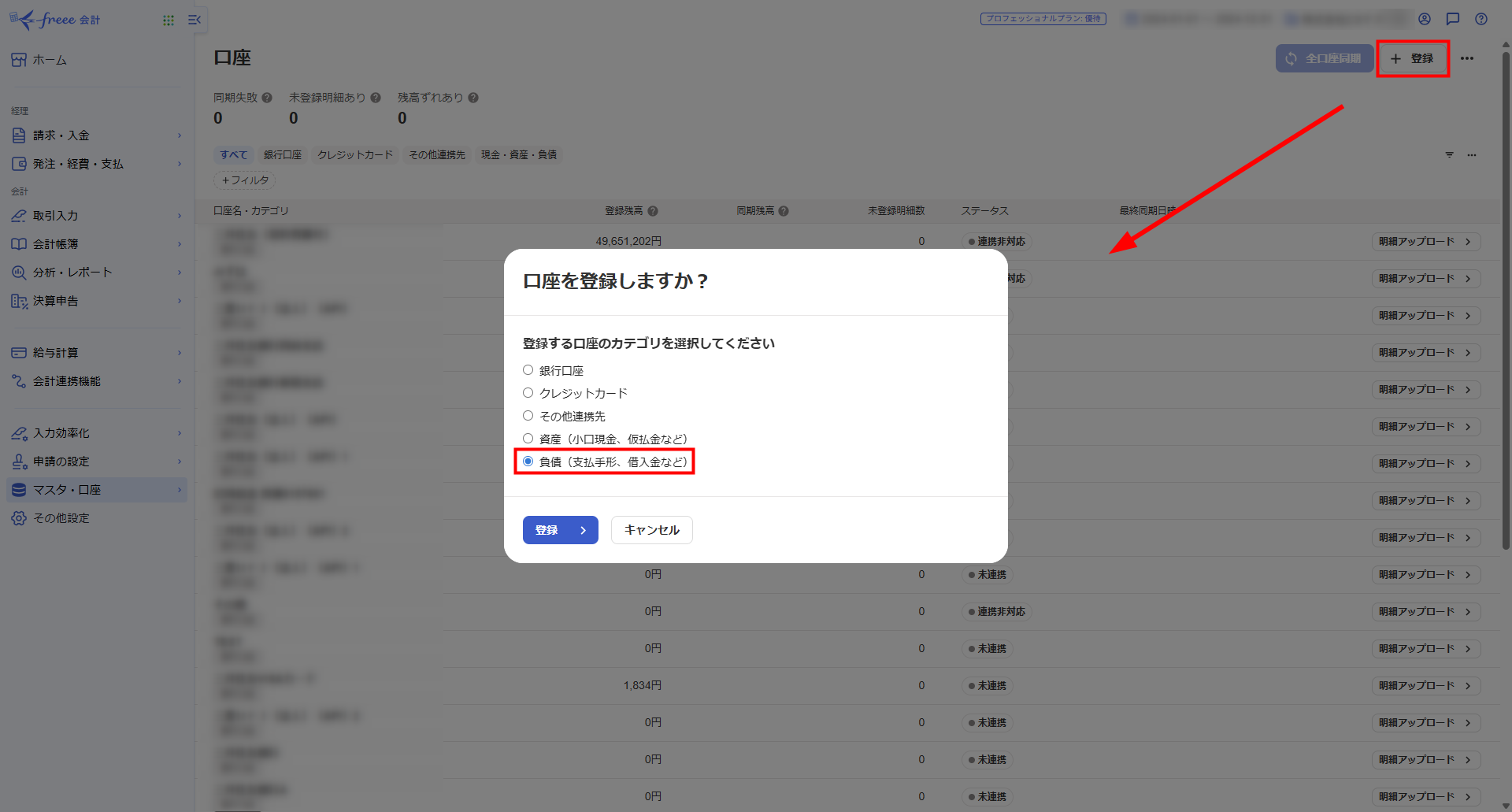Select the クレジットカード radio option

tap(528, 393)
